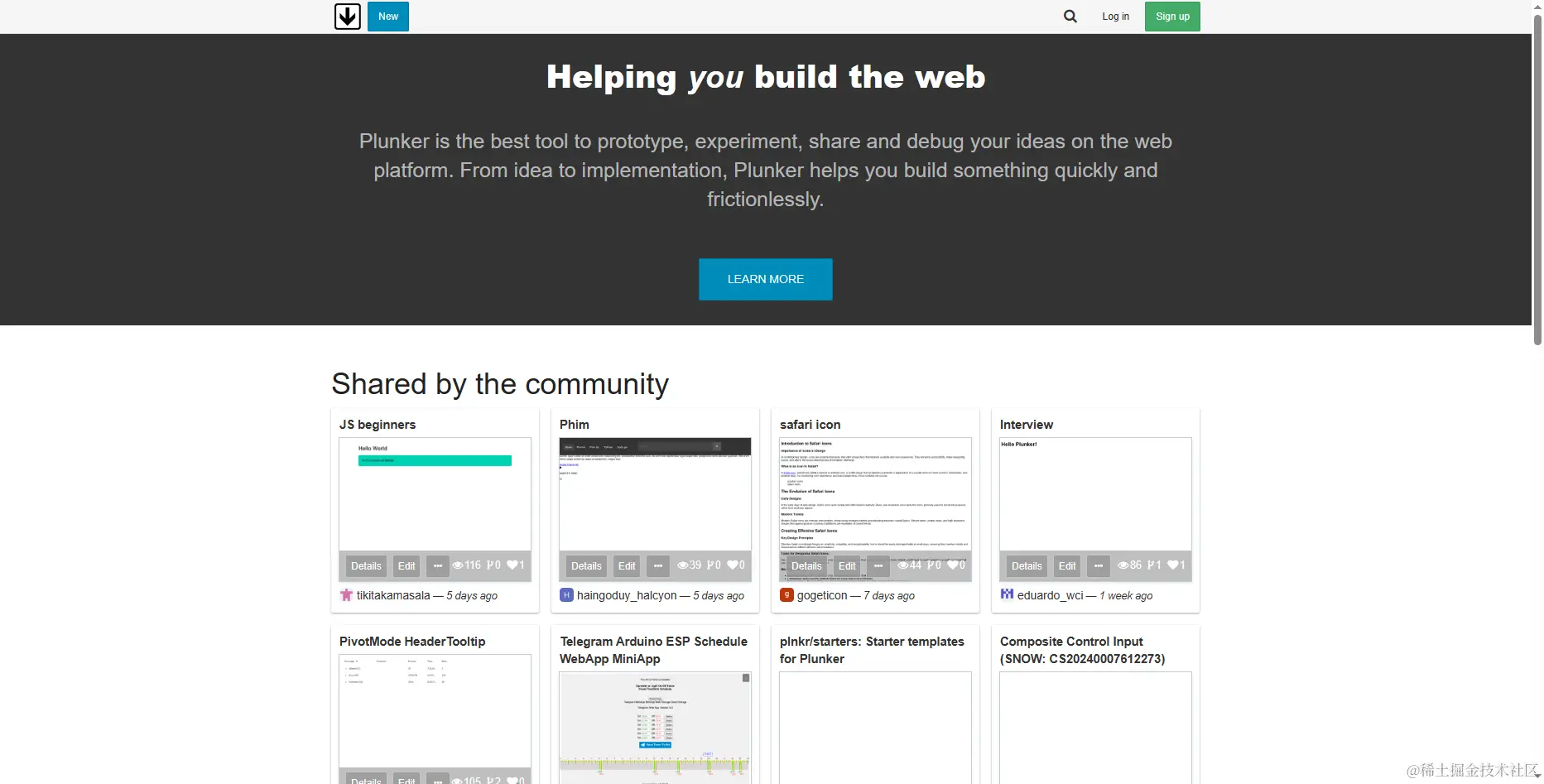The width and height of the screenshot is (1544, 784).
Task: Click the page vertical scrollbar
Action: (x=1537, y=178)
